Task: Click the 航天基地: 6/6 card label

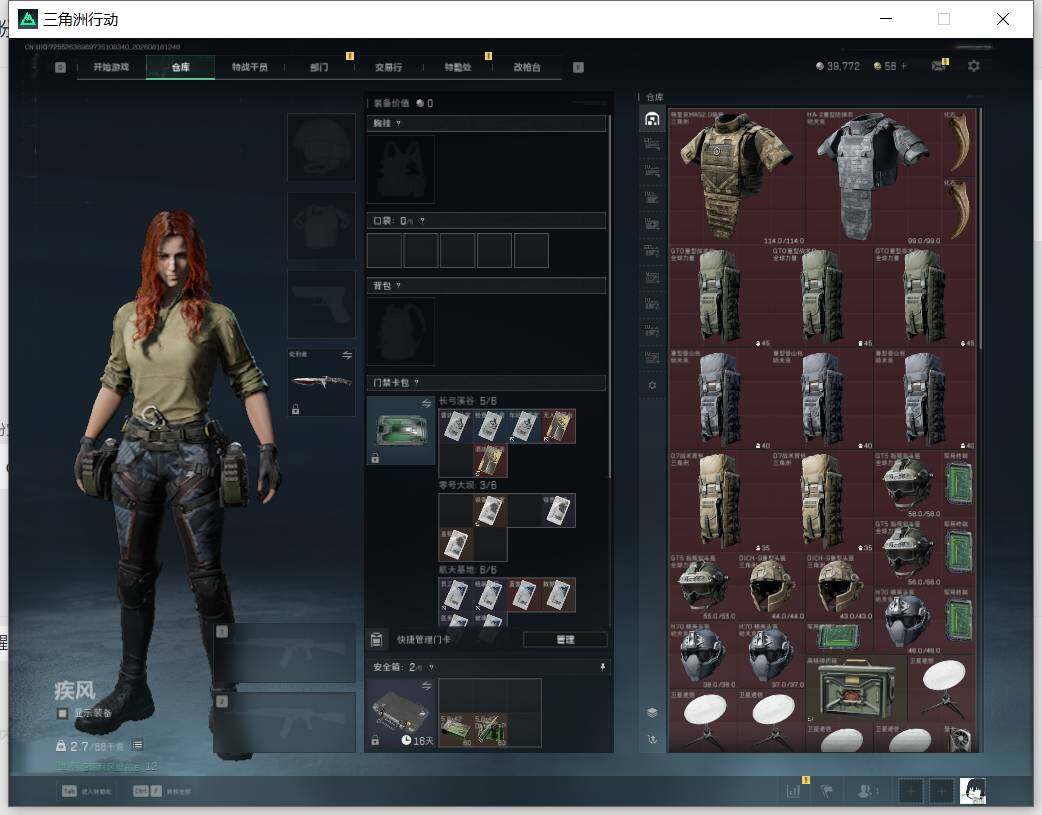Action: (468, 570)
